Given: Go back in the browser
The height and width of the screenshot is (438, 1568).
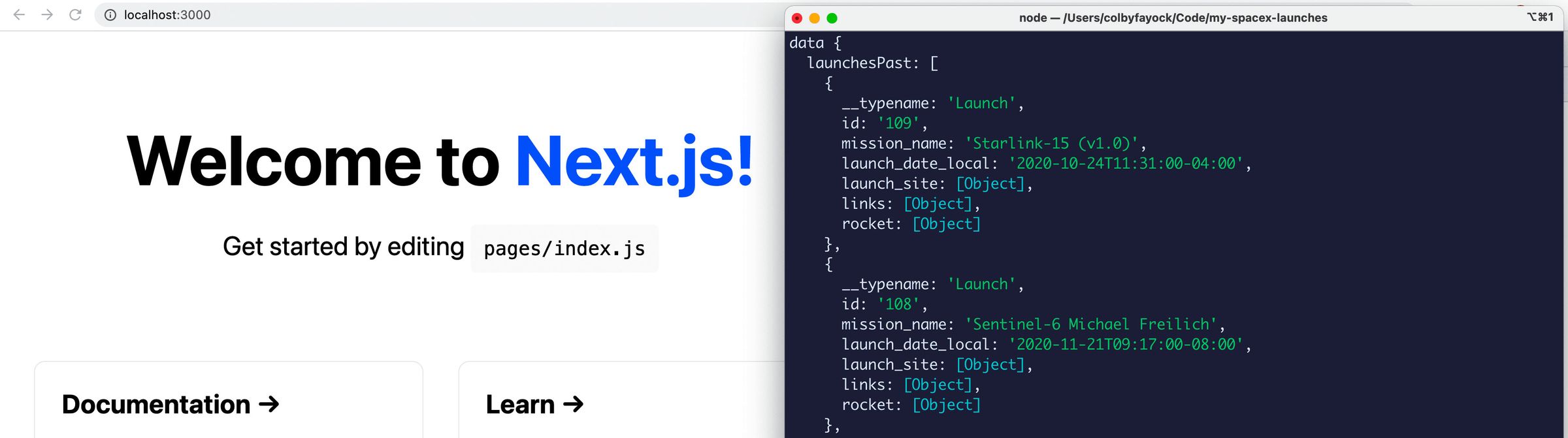Looking at the screenshot, I should click(x=19, y=14).
